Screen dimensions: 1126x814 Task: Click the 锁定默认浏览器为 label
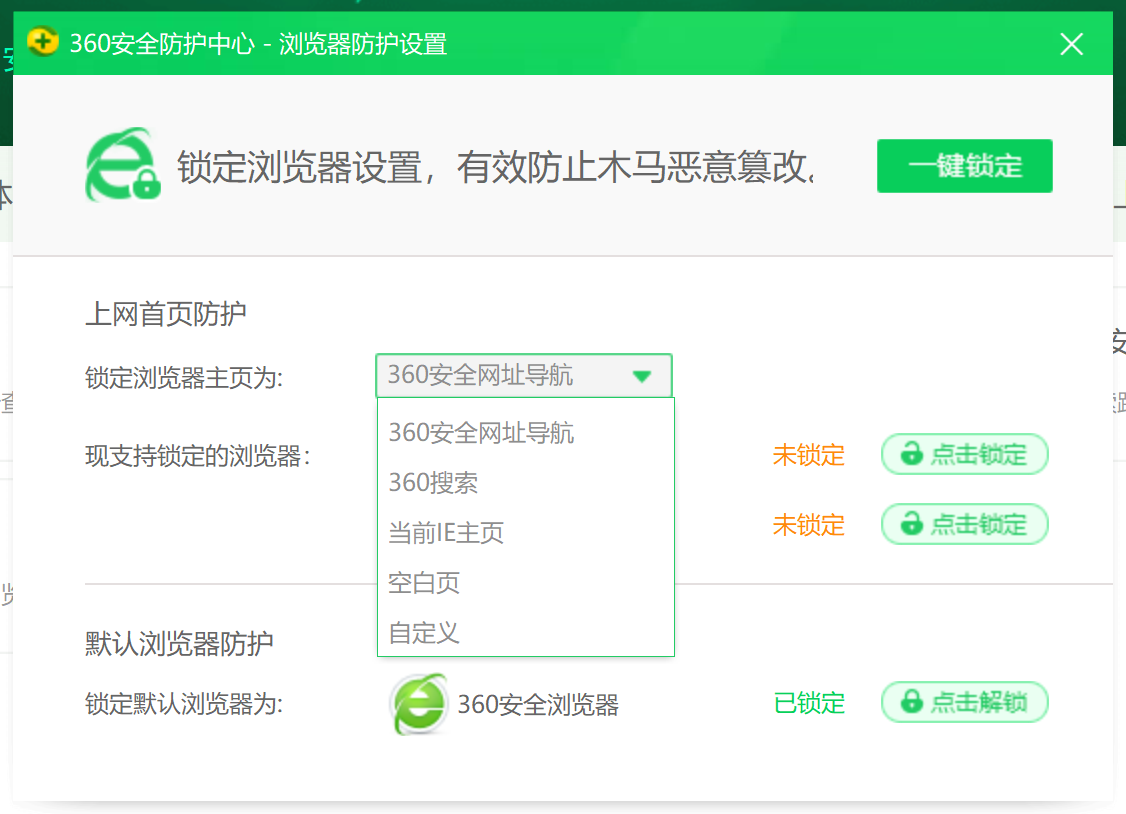[185, 703]
